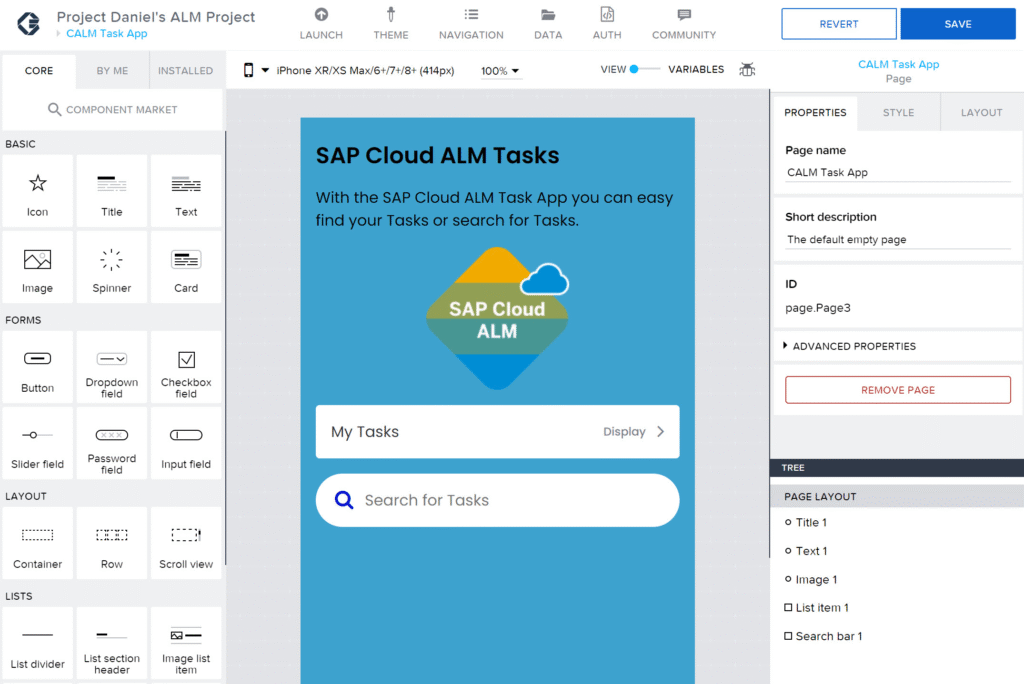Open the Component Market search

(x=112, y=110)
